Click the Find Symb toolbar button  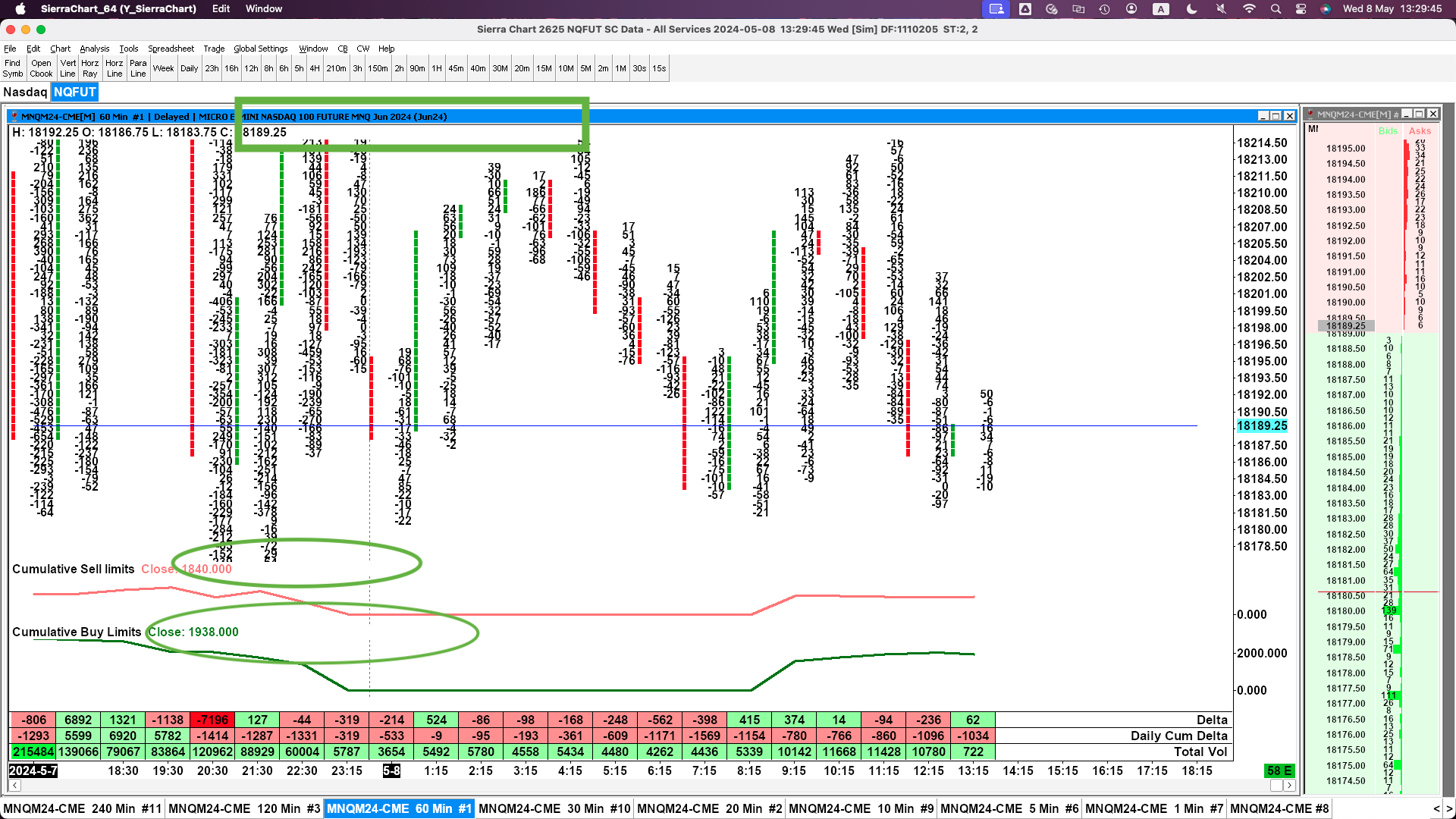[x=12, y=68]
